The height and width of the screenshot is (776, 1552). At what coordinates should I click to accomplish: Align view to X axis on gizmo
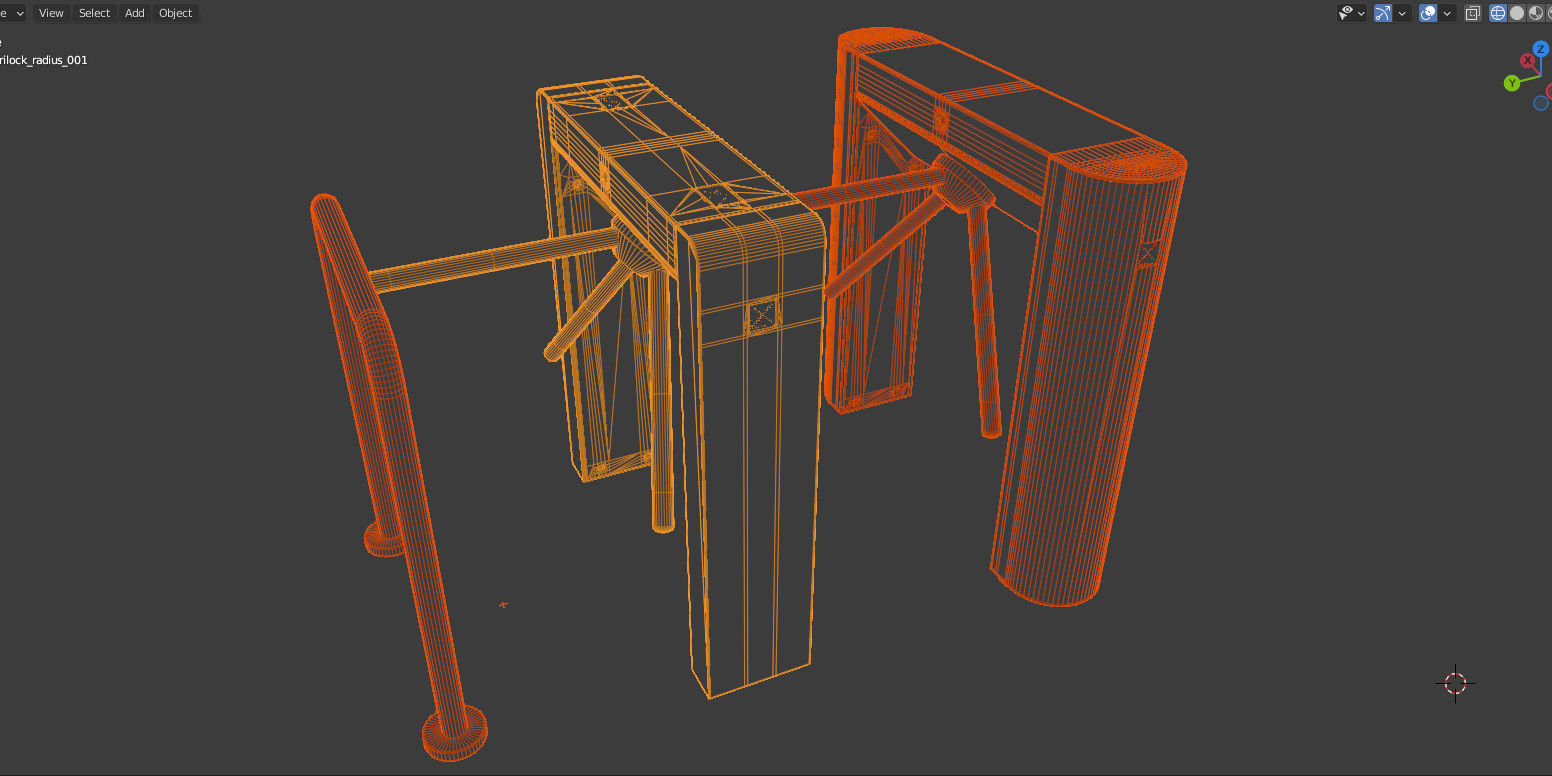[x=1528, y=61]
